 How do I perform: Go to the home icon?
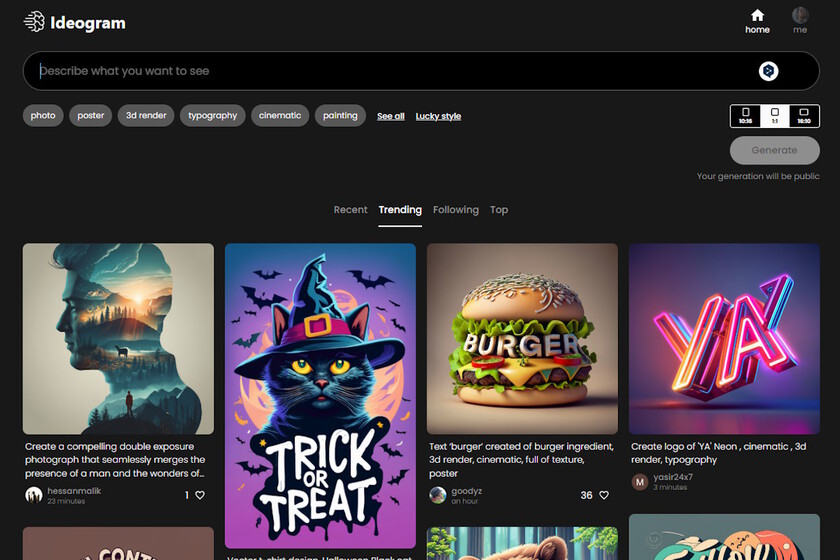(x=757, y=15)
